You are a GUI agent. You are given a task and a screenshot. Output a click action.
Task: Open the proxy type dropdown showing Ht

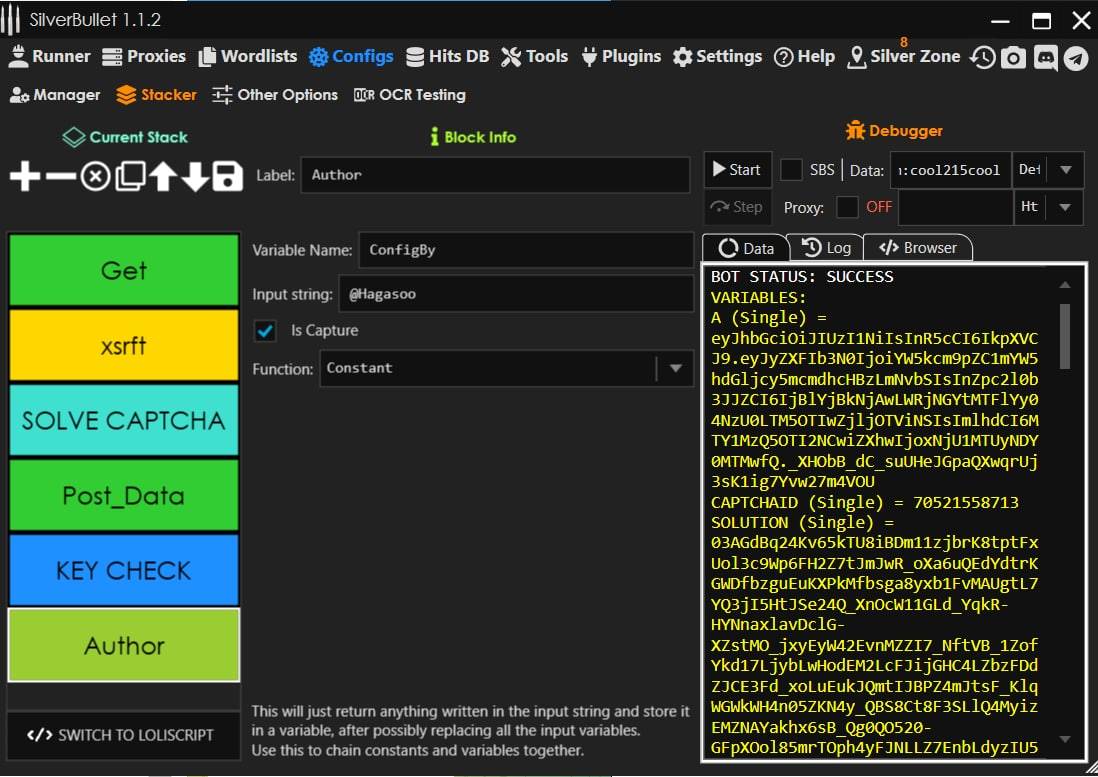[1066, 207]
